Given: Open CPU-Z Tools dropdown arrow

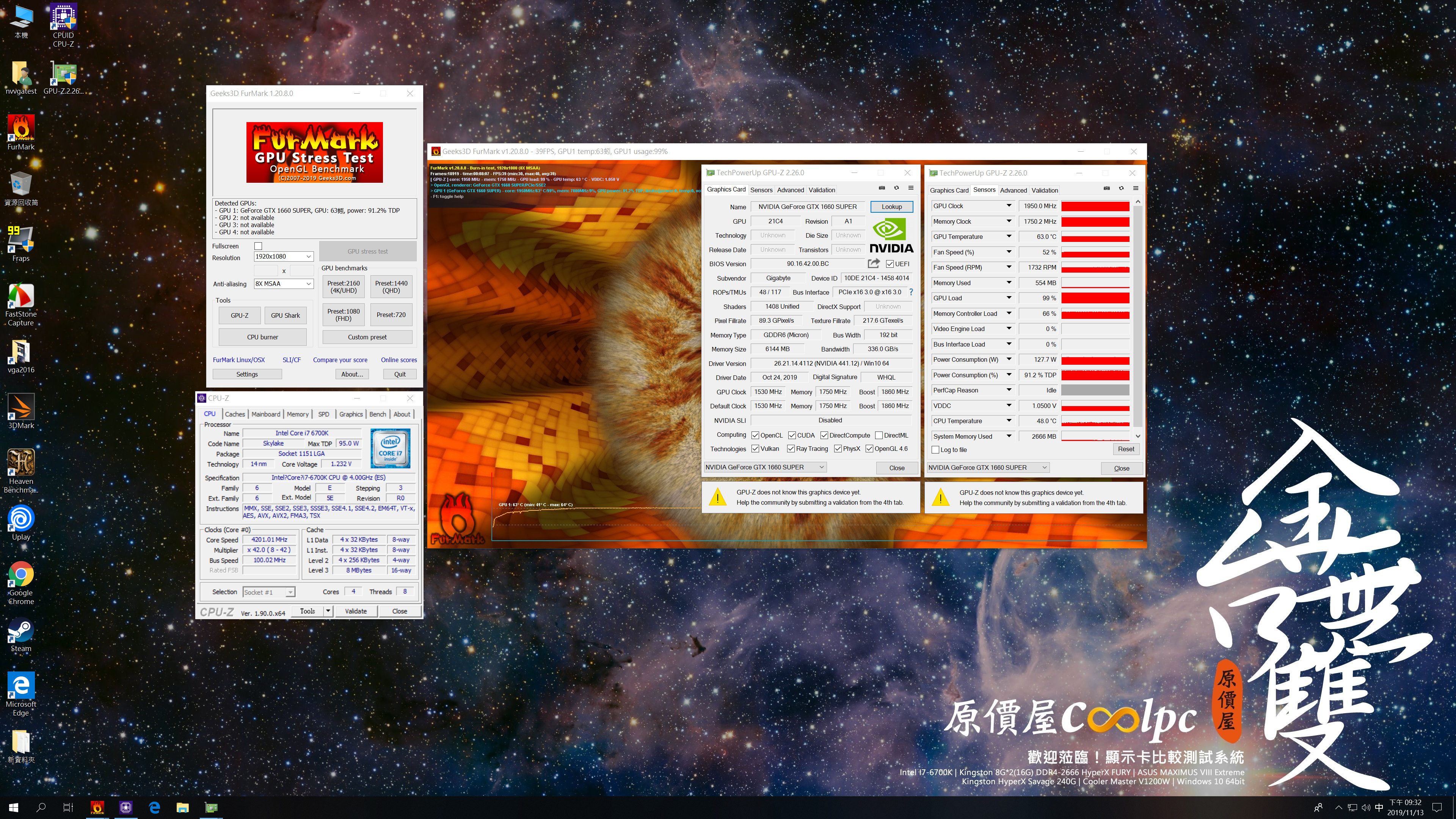Looking at the screenshot, I should (328, 611).
